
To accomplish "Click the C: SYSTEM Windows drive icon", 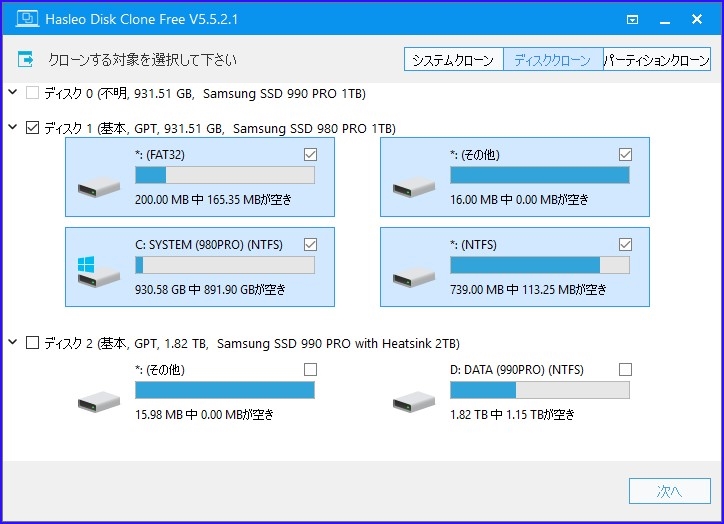I will tap(99, 271).
